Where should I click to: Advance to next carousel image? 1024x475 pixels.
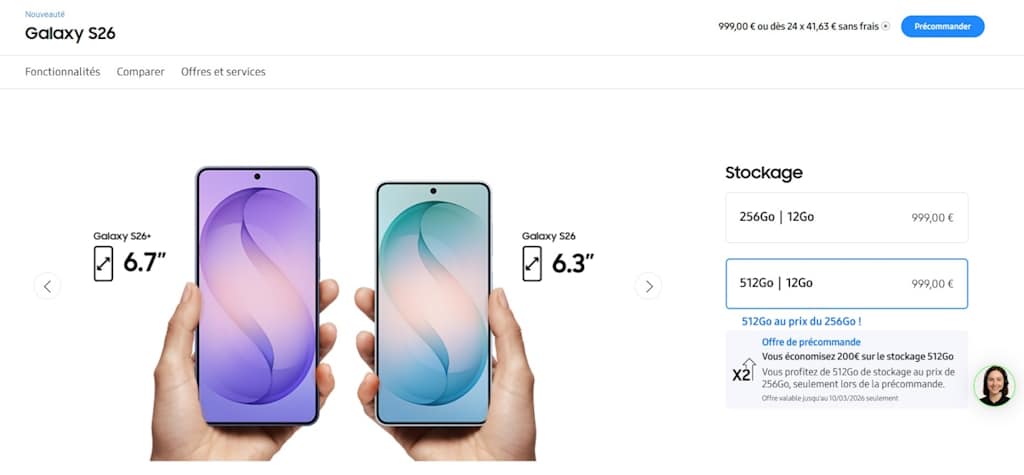point(648,286)
